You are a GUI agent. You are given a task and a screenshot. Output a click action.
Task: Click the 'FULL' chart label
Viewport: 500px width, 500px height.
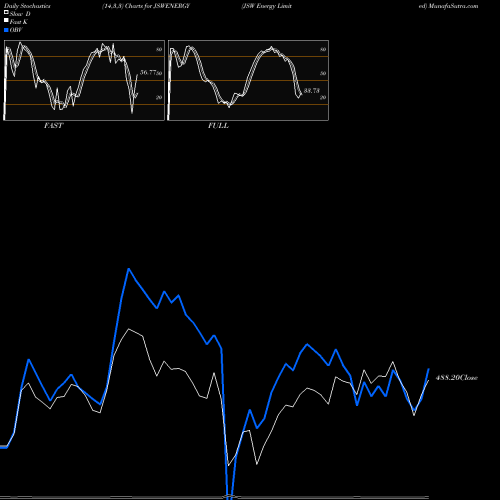click(x=218, y=126)
